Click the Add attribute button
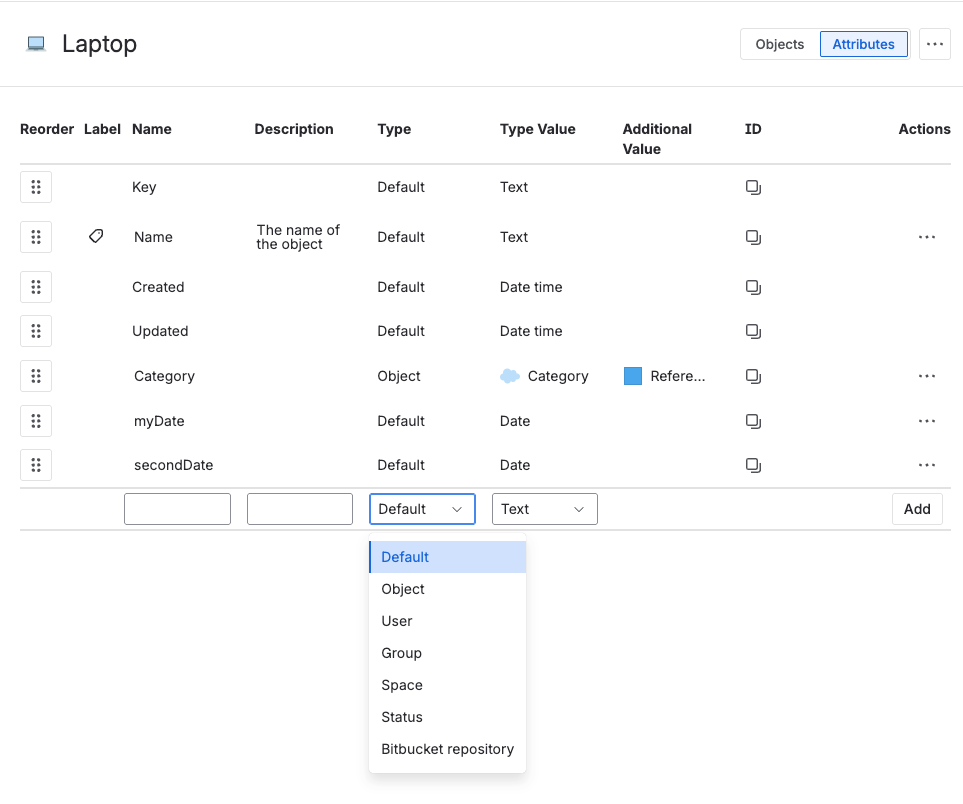963x804 pixels. coord(917,509)
